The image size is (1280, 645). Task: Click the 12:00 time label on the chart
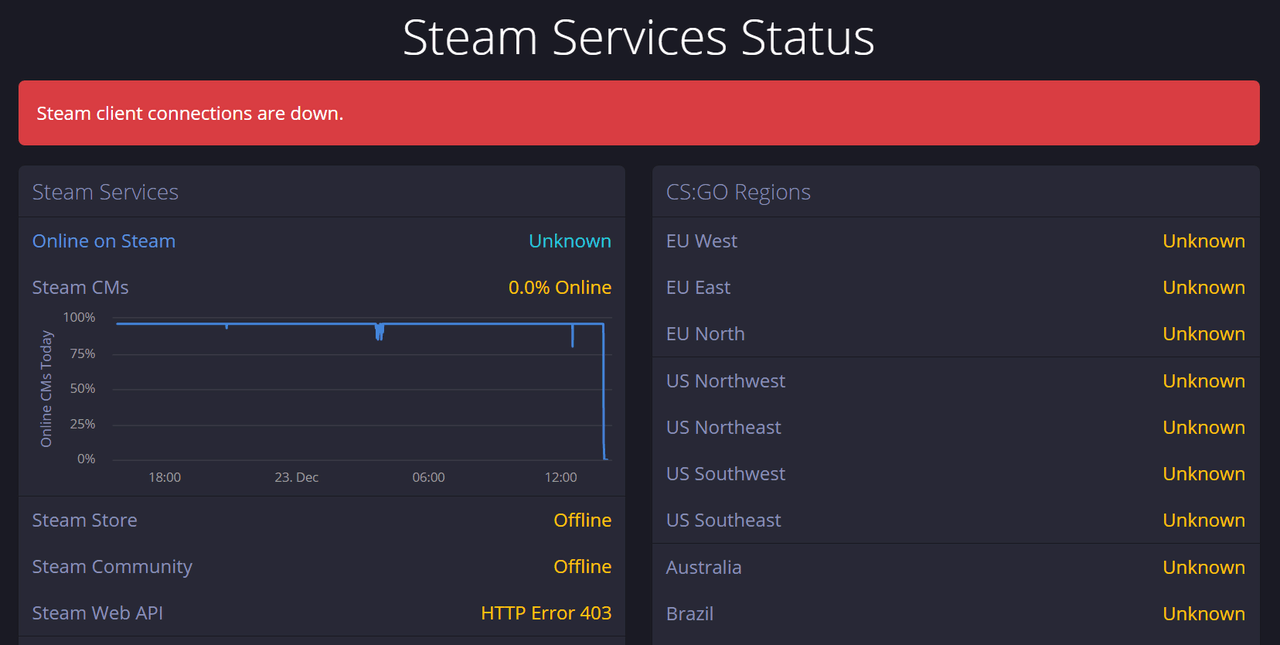pyautogui.click(x=561, y=478)
